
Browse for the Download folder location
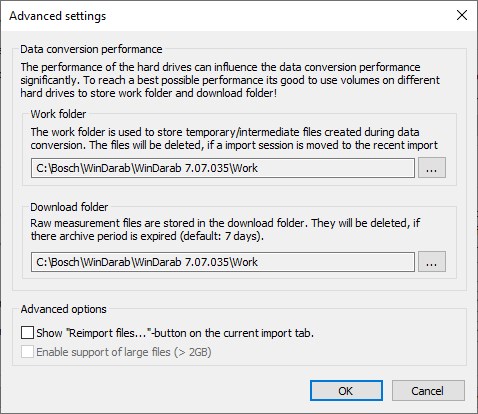click(432, 262)
